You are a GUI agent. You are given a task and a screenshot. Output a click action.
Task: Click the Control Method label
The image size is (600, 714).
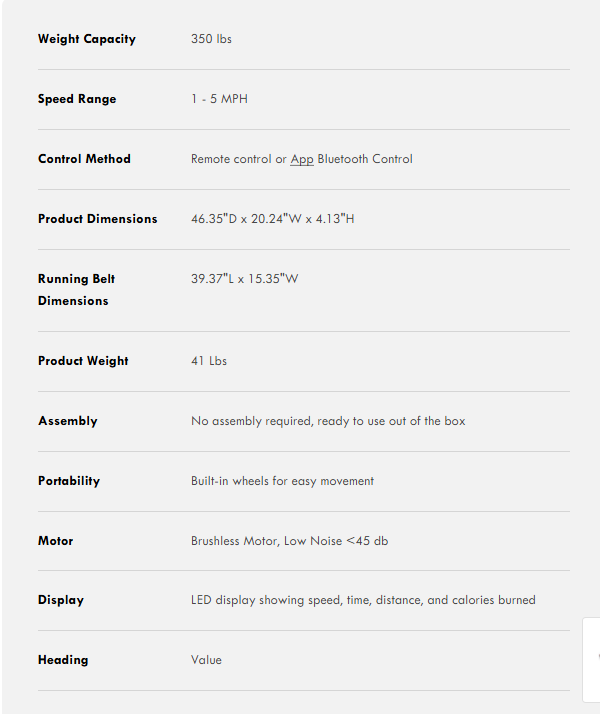click(x=84, y=159)
